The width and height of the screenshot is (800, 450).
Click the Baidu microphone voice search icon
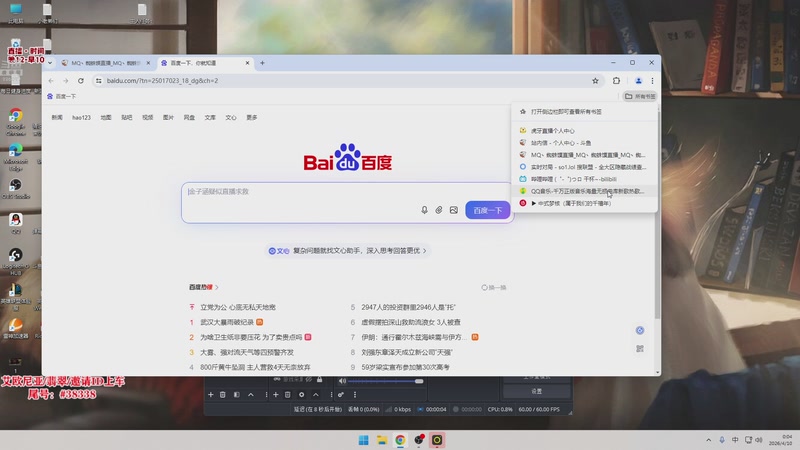pyautogui.click(x=424, y=210)
